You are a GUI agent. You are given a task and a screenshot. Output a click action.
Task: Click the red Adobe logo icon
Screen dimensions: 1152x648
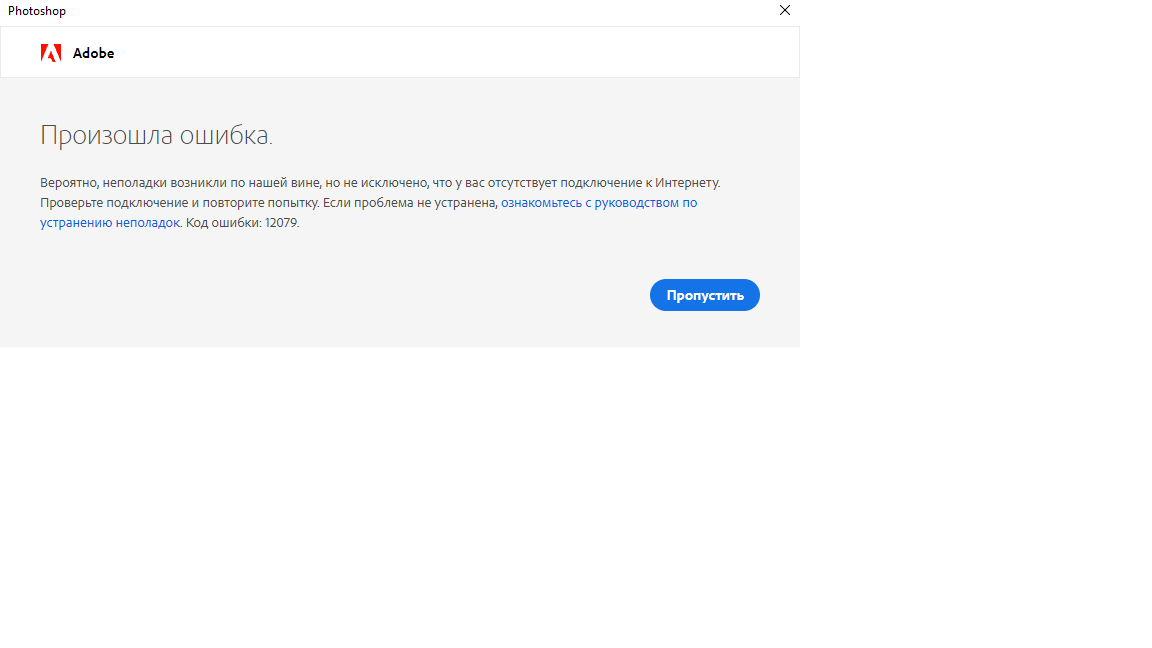[x=51, y=53]
